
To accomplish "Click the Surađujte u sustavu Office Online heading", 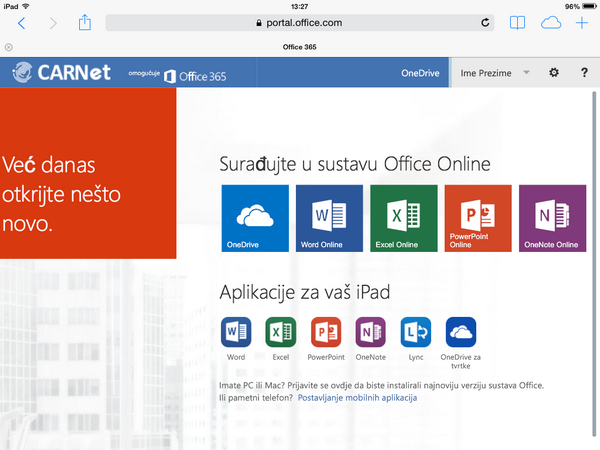I will pyautogui.click(x=355, y=164).
